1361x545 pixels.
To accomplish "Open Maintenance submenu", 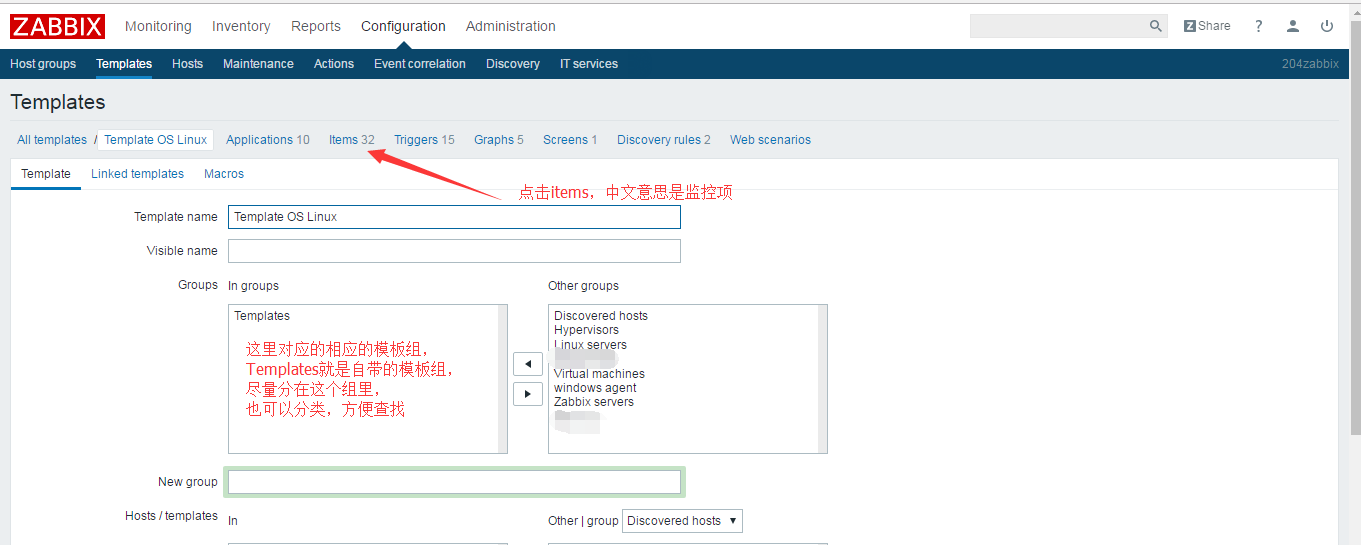I will coord(258,64).
